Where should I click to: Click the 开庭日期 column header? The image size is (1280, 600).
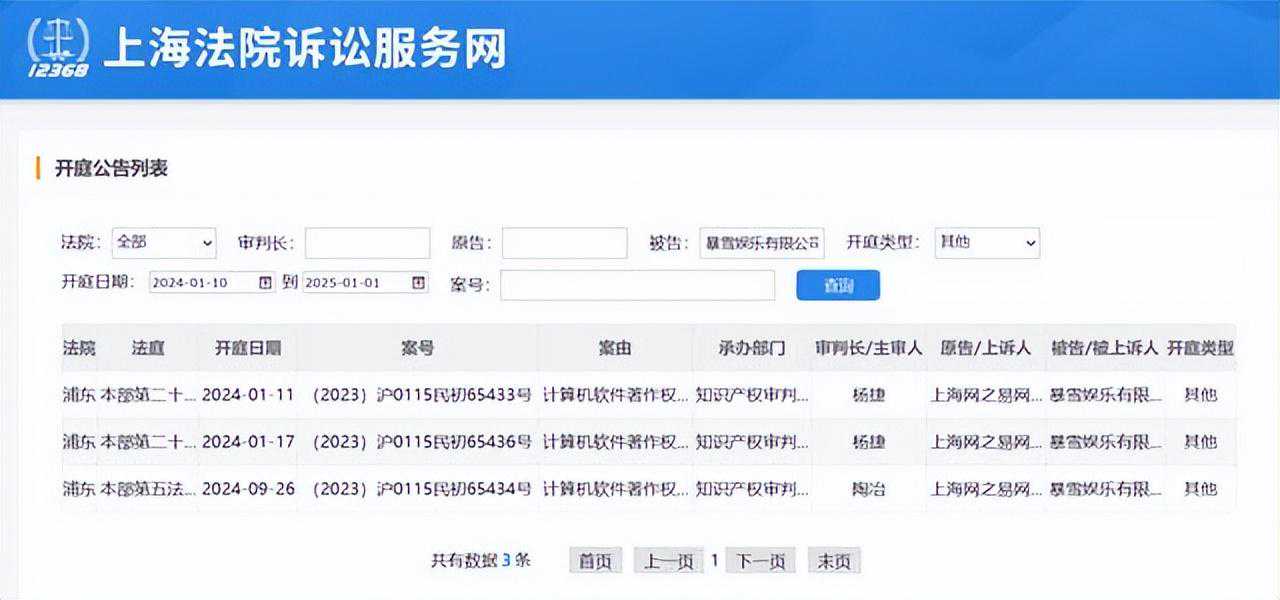[x=248, y=348]
